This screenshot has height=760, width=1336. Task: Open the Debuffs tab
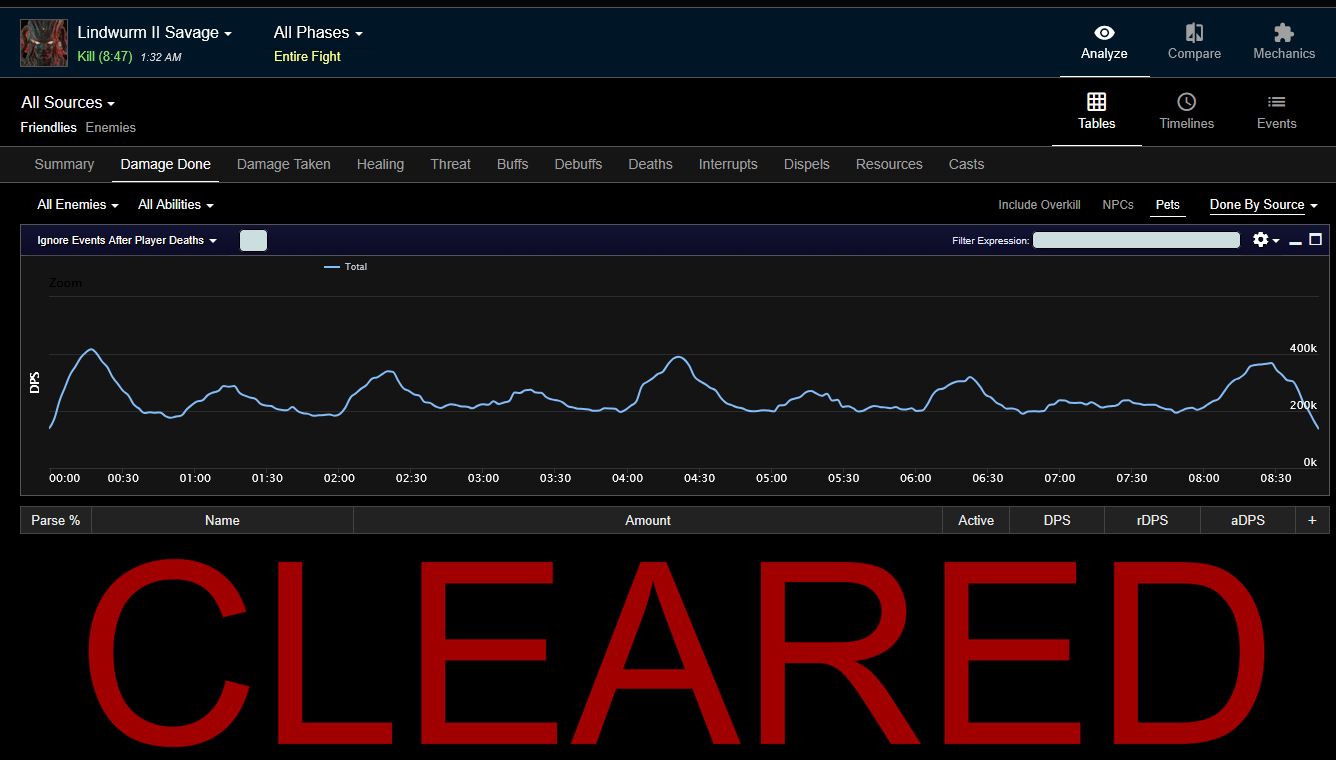click(x=579, y=164)
